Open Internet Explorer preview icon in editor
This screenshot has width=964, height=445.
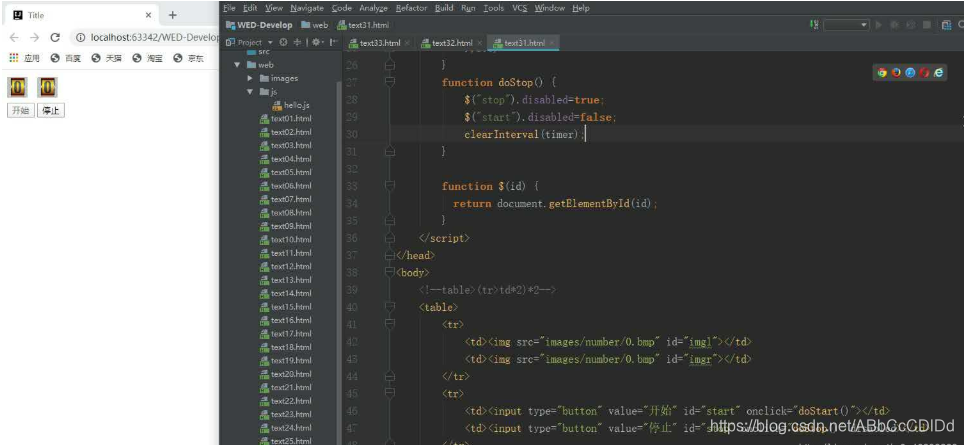[x=938, y=72]
